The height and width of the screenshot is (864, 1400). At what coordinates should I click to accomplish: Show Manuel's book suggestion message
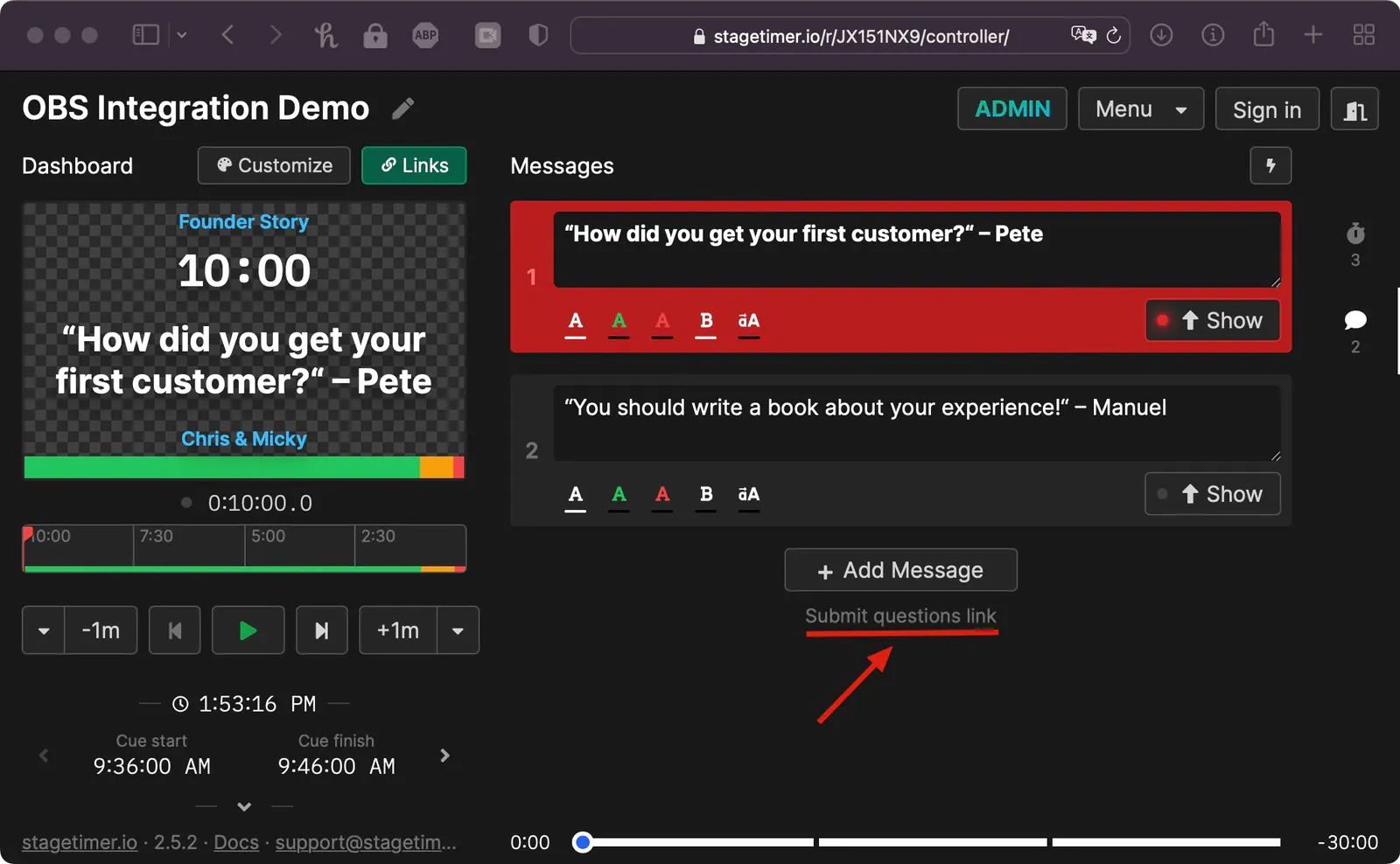point(1212,494)
